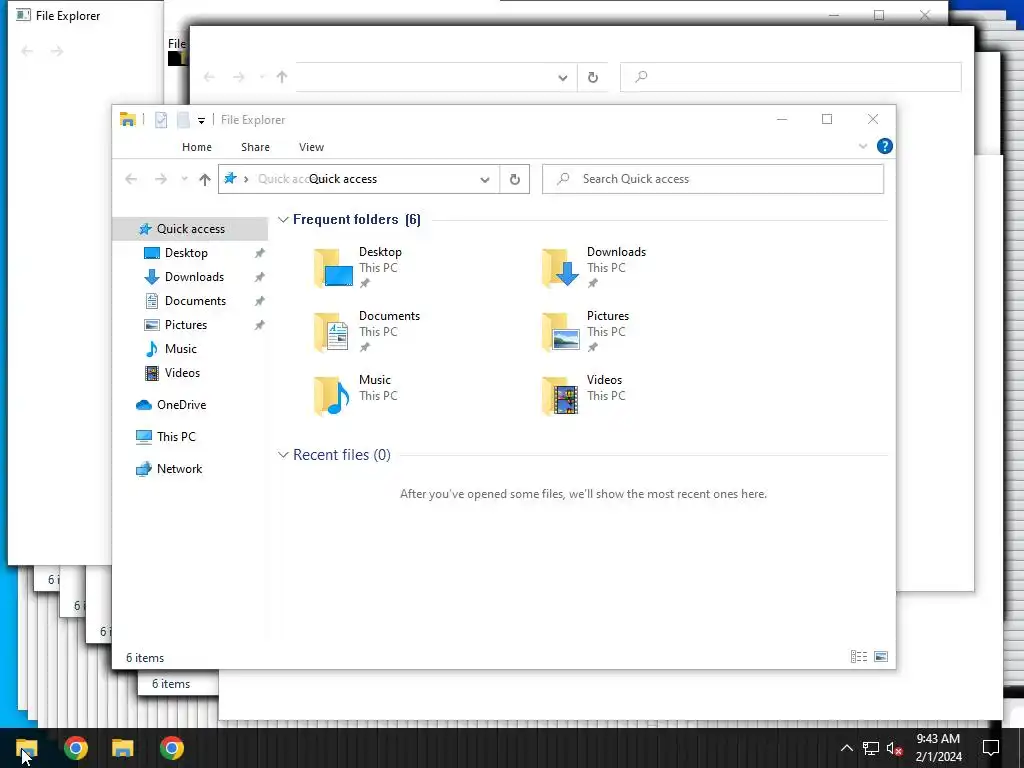
Task: Open the Share ribbon tab
Action: coord(255,147)
